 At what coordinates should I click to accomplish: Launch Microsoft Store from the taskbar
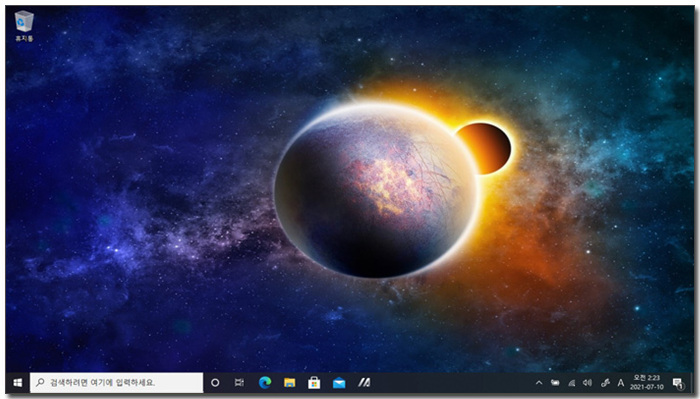pos(314,383)
